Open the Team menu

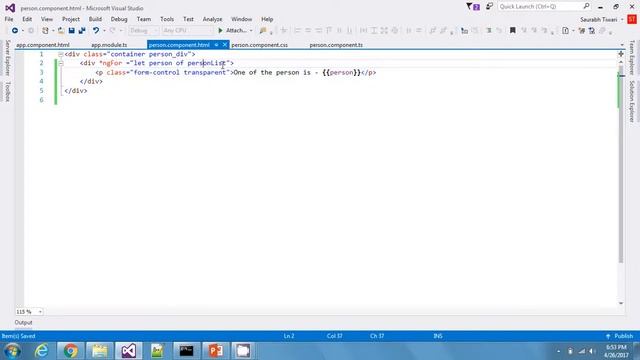(x=144, y=19)
